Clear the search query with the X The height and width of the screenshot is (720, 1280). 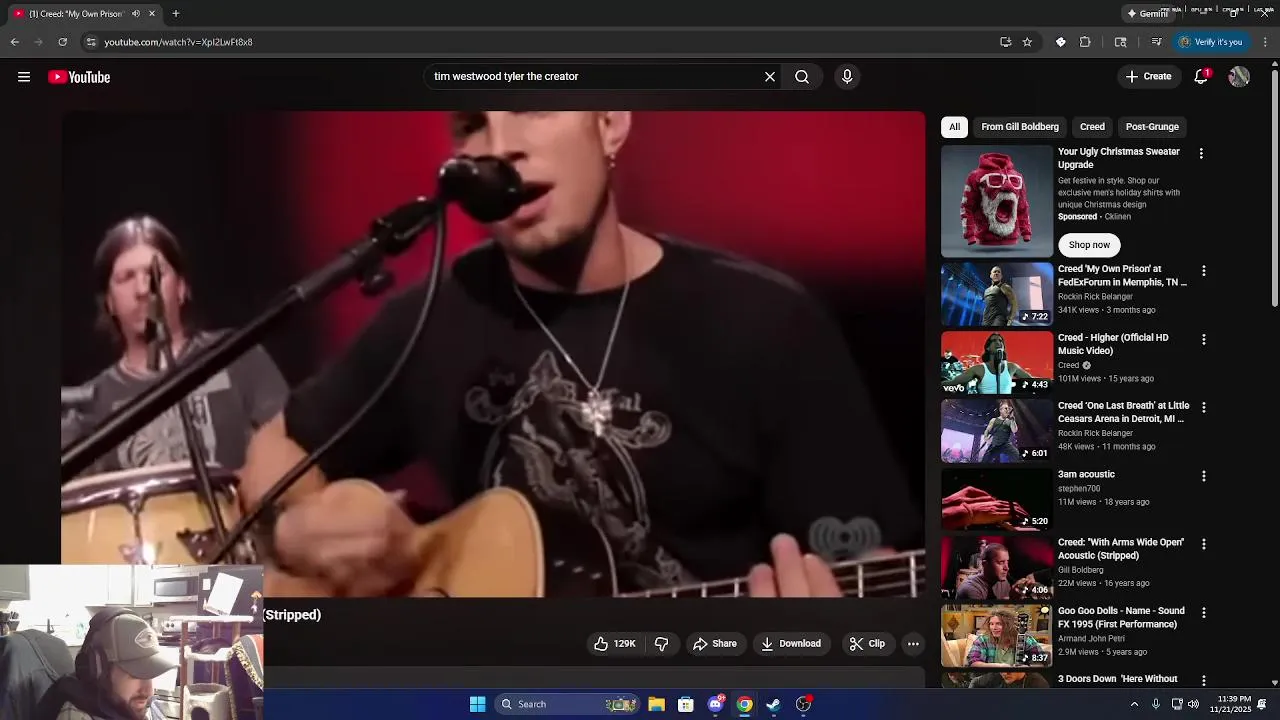[x=770, y=77]
